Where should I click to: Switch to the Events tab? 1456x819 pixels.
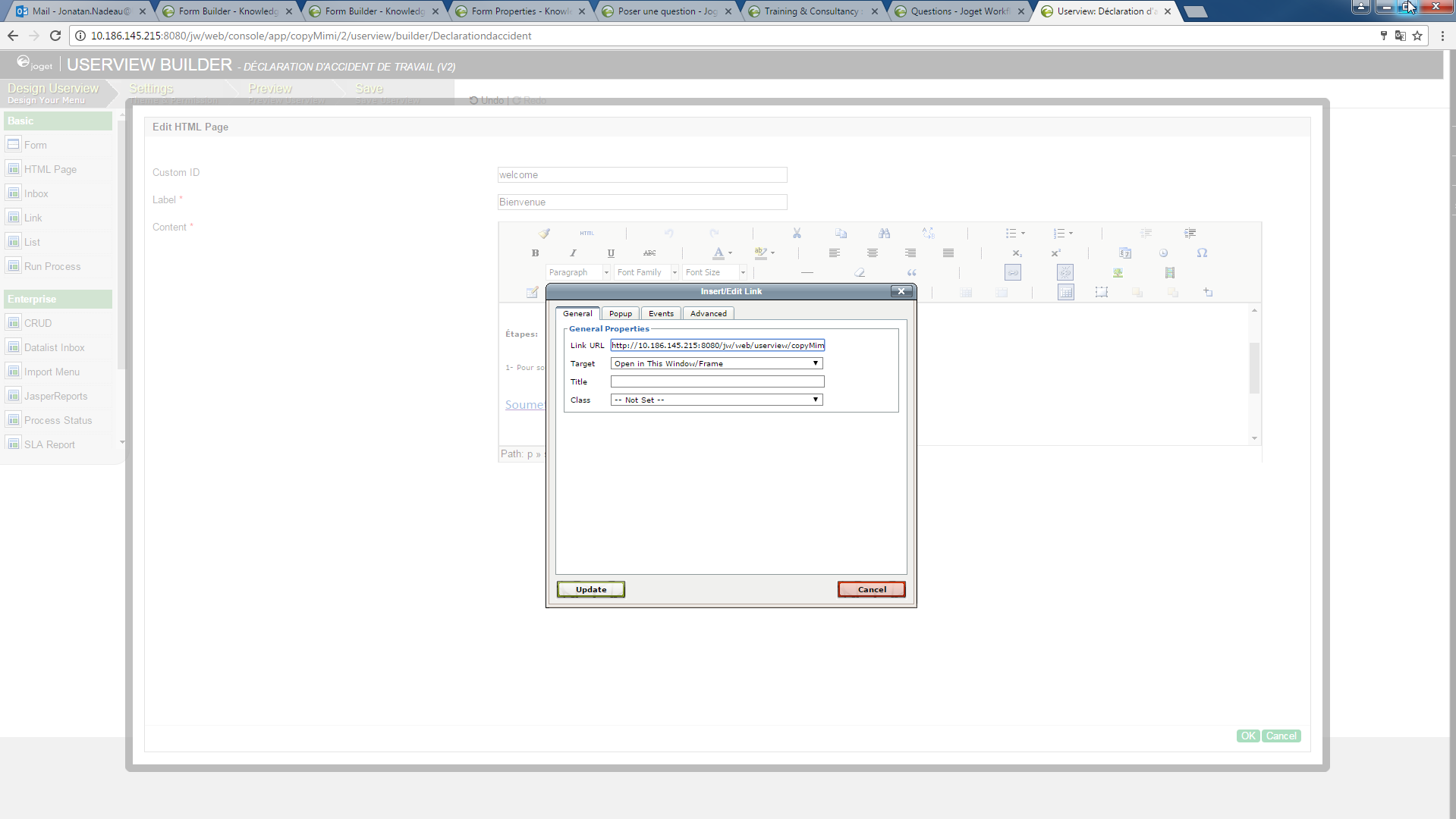661,313
